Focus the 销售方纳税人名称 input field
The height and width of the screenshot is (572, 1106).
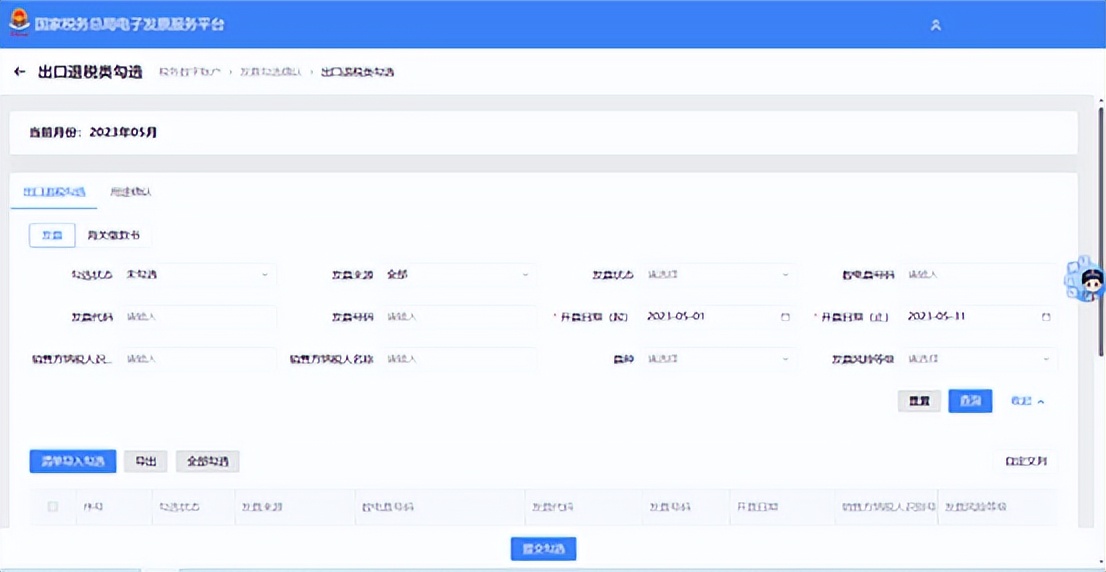tap(459, 359)
